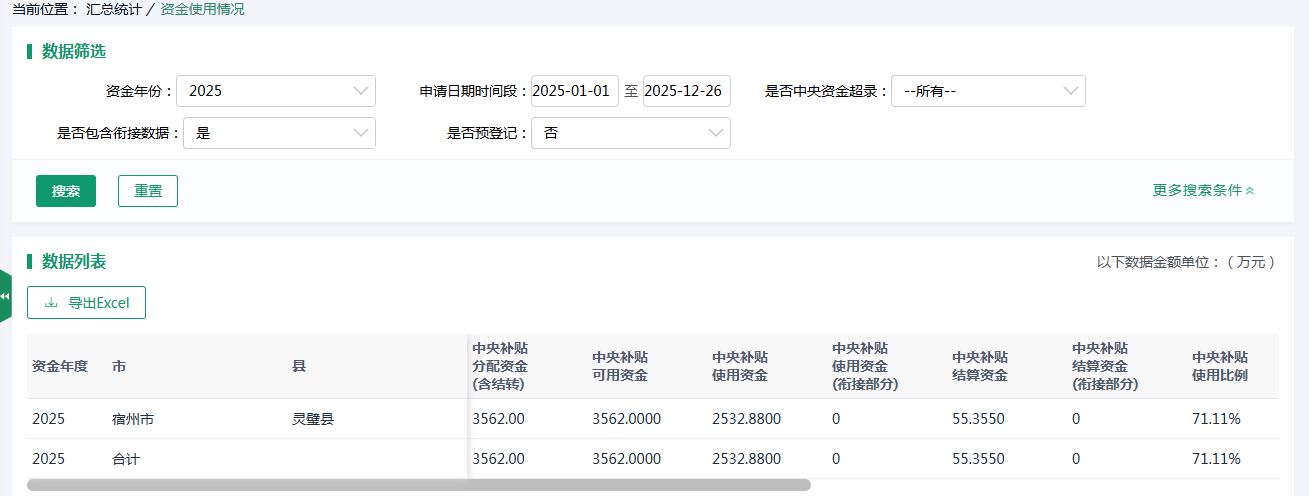Click the 中央补贴可用资金 column header
1309x496 pixels.
[x=620, y=366]
